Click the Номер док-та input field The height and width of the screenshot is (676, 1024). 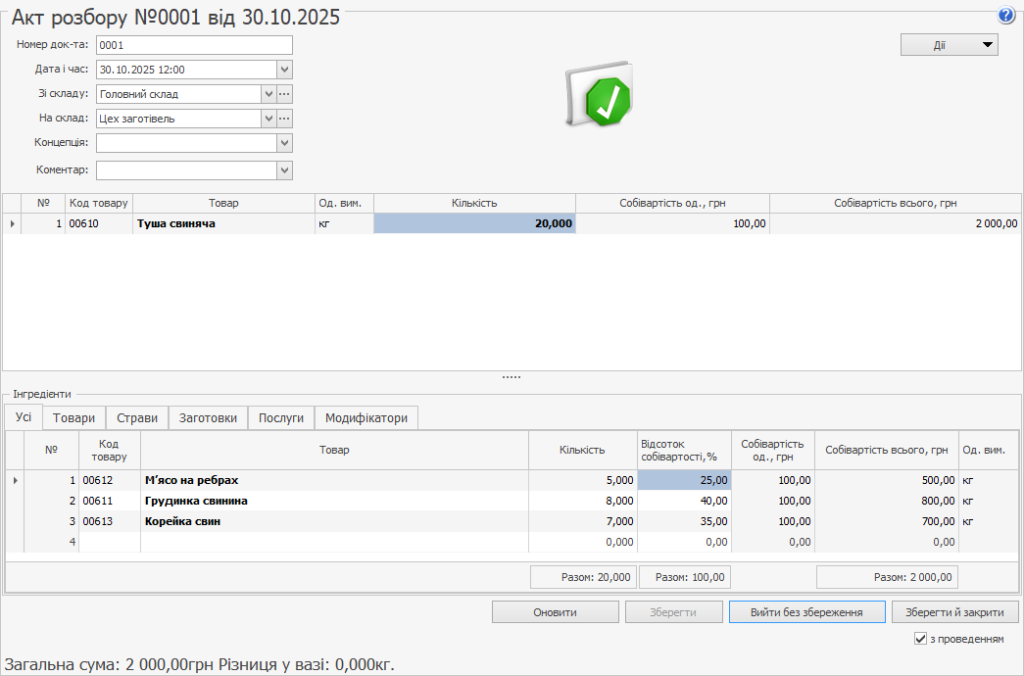[194, 45]
